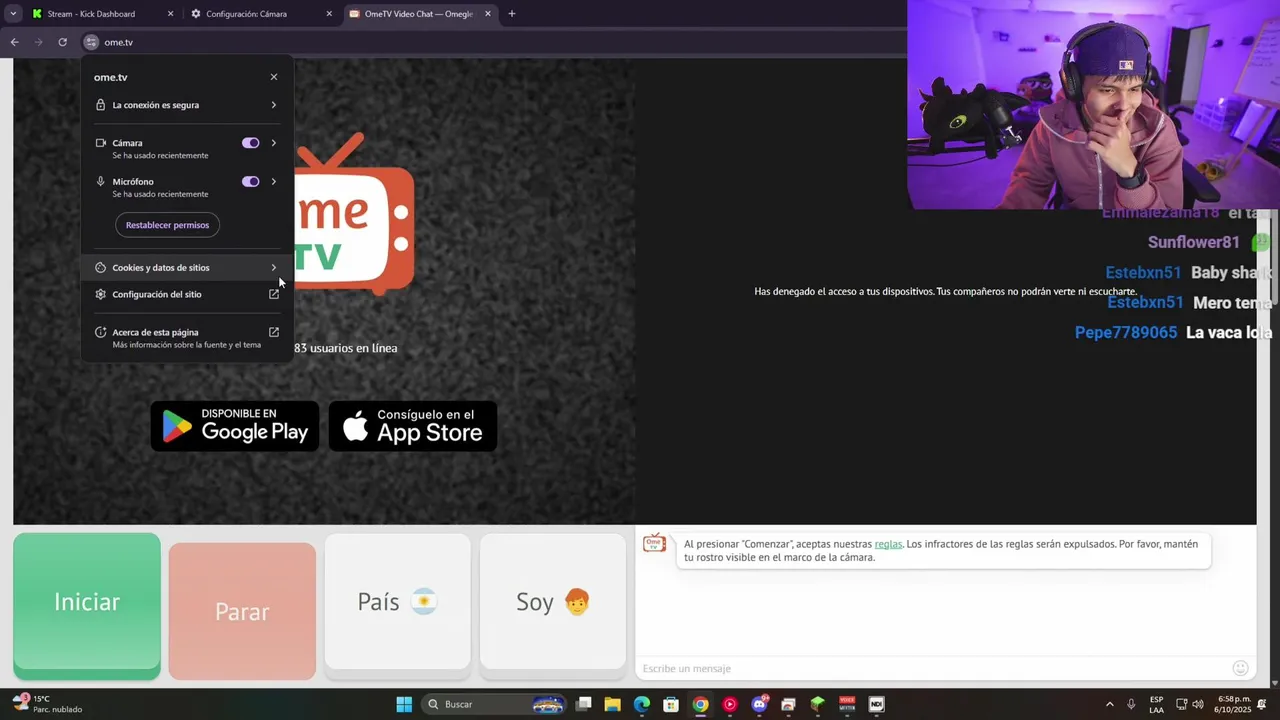The image size is (1280, 720).
Task: Click the site information icon in address bar
Action: pos(91,42)
